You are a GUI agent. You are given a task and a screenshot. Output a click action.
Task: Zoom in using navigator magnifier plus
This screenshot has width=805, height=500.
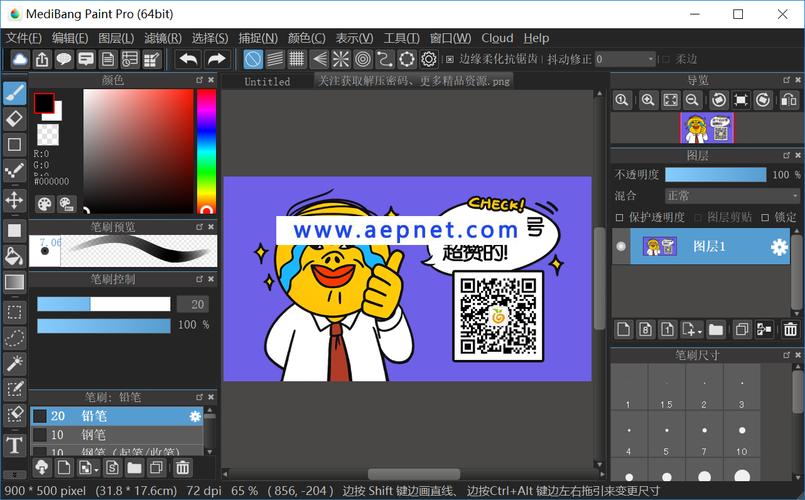click(648, 100)
